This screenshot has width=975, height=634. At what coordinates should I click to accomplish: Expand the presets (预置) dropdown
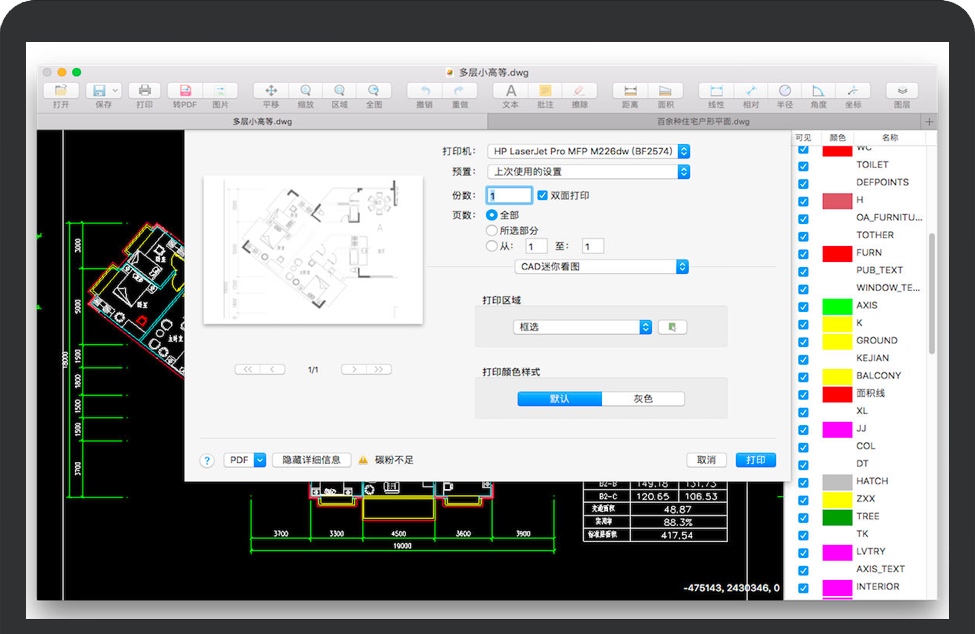pyautogui.click(x=588, y=172)
